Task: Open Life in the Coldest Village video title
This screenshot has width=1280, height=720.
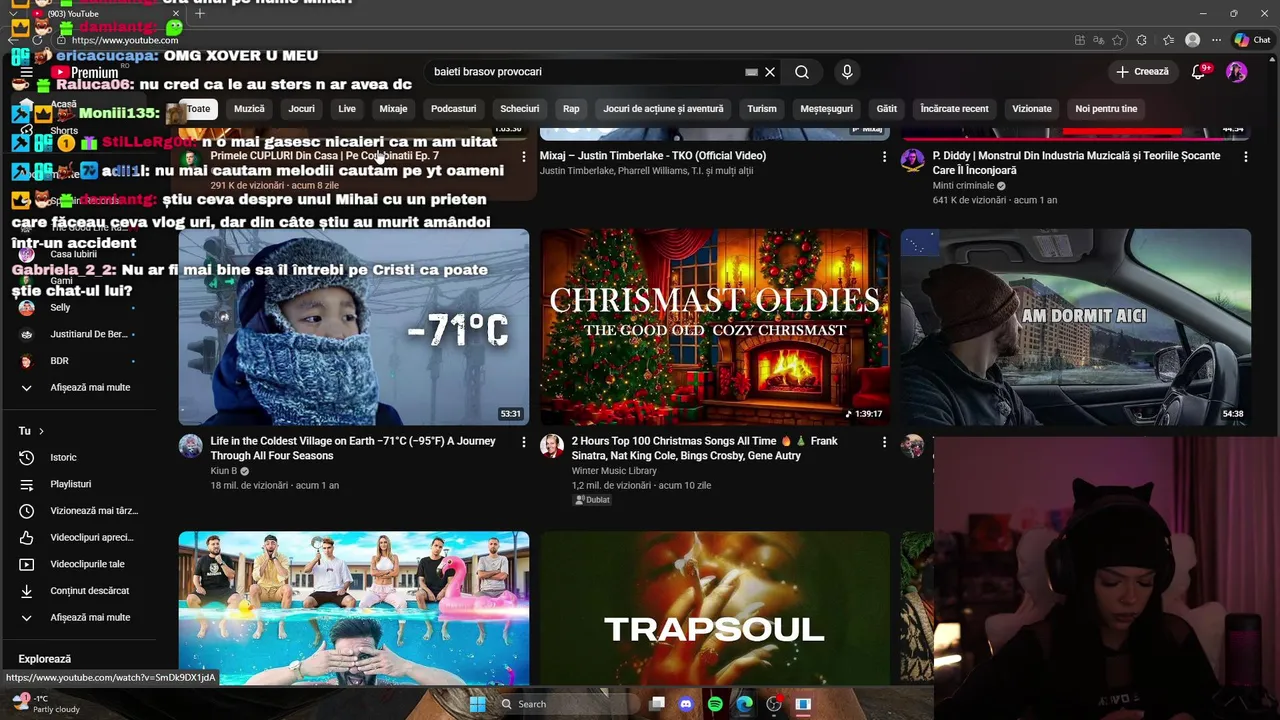Action: pos(353,448)
